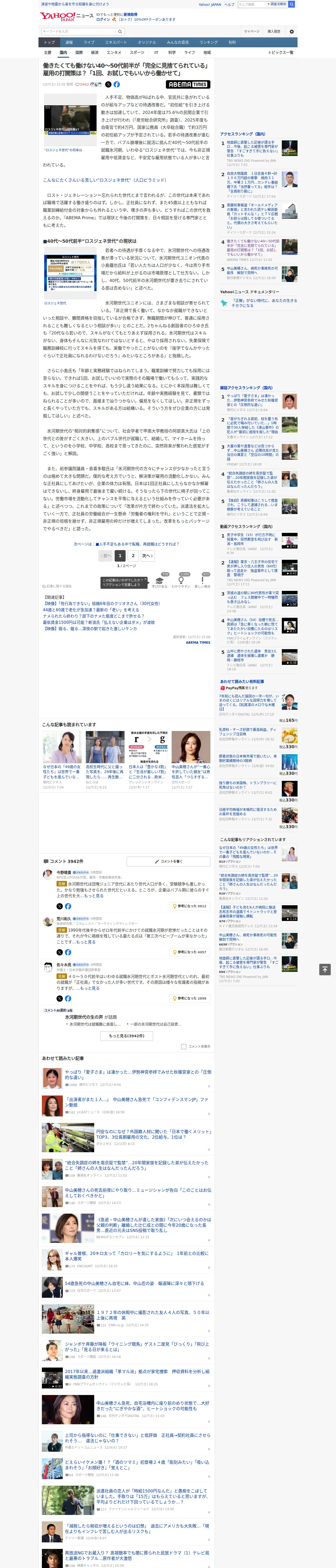Open マイページ button
The height and width of the screenshot is (1568, 336).
pyautogui.click(x=251, y=31)
